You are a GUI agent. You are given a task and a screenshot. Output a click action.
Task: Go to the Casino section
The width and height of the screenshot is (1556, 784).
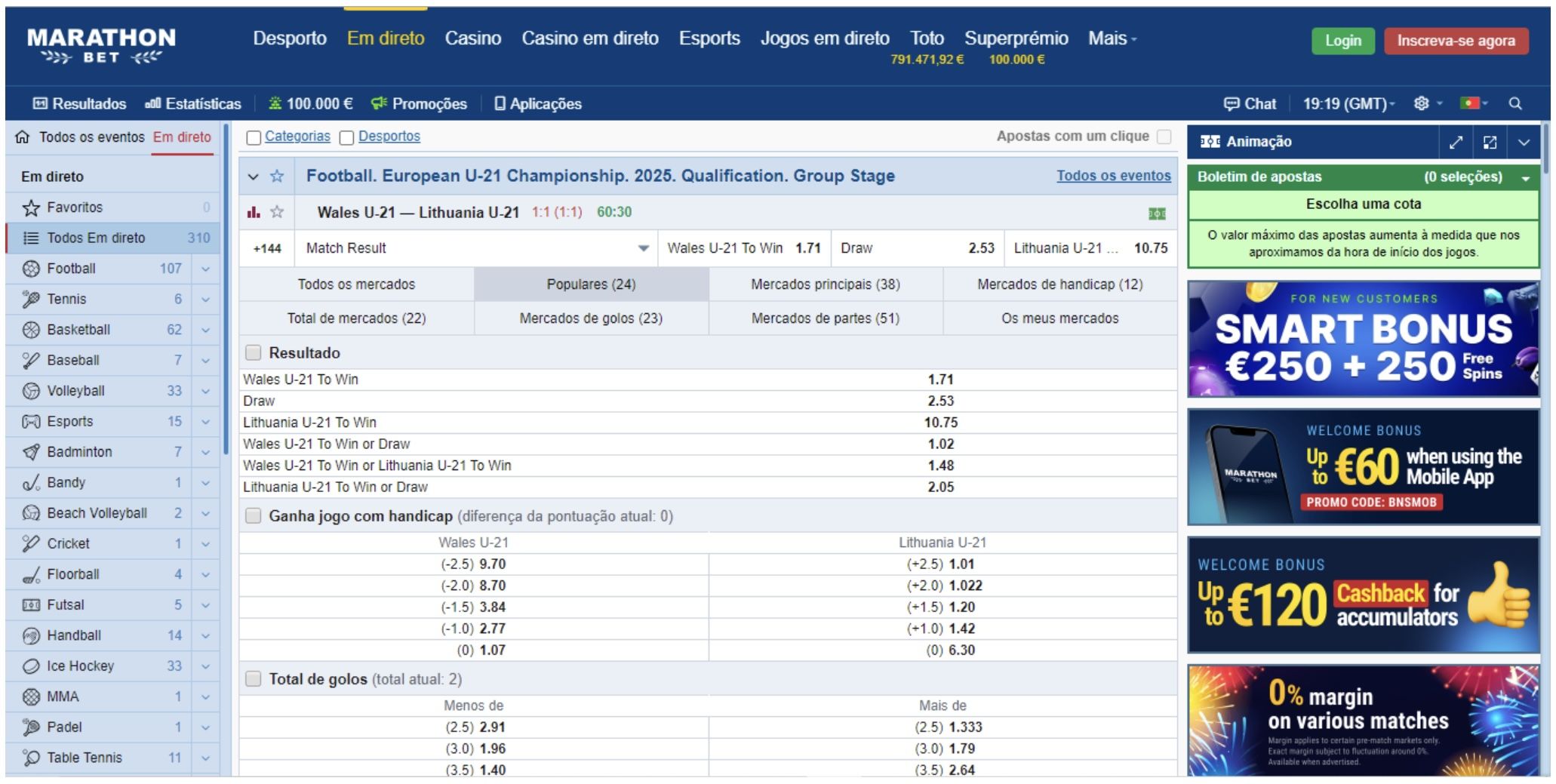(473, 38)
